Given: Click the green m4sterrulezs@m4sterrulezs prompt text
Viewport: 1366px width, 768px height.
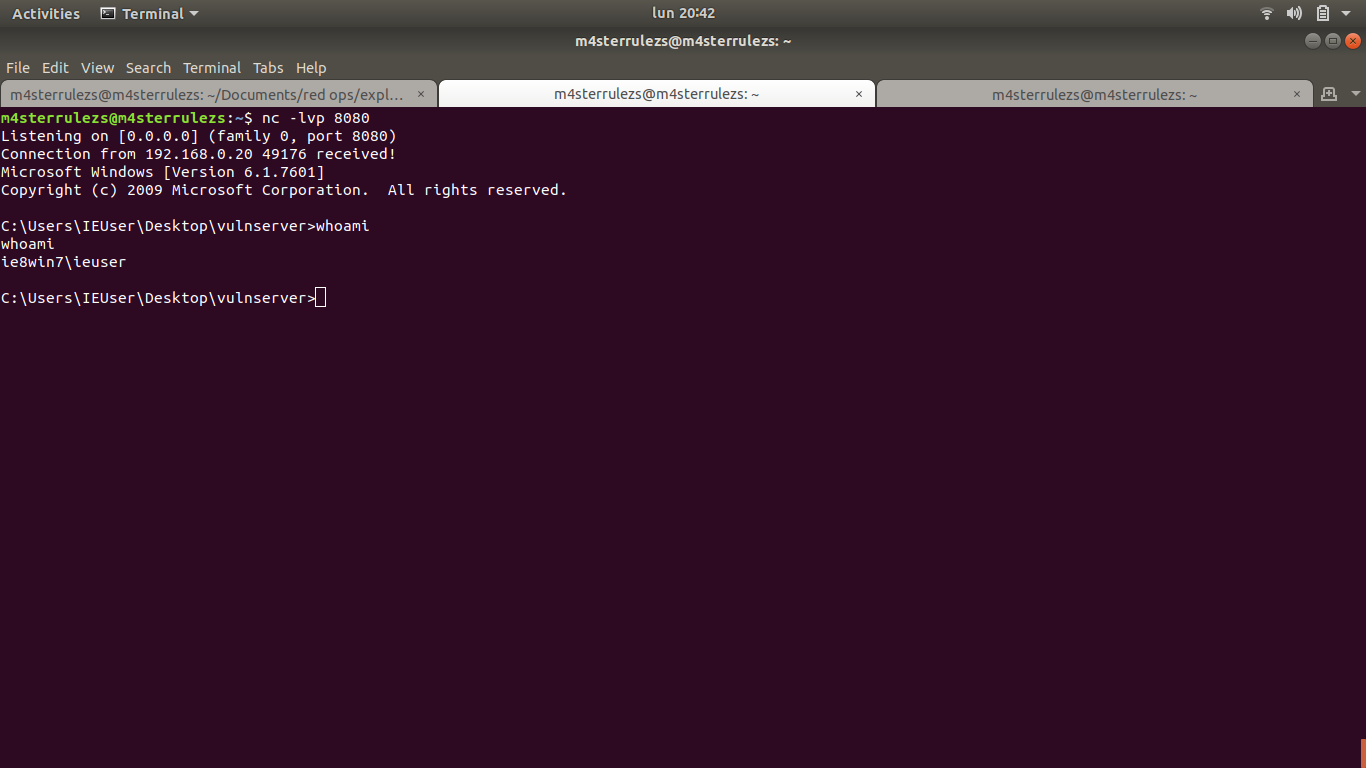Looking at the screenshot, I should pos(113,118).
